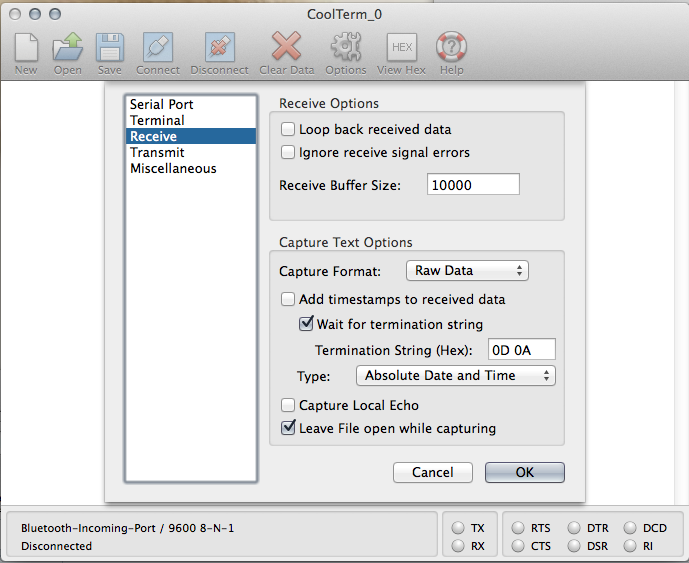Click the Clear Data red X icon
Image resolution: width=689 pixels, height=563 pixels.
(286, 46)
